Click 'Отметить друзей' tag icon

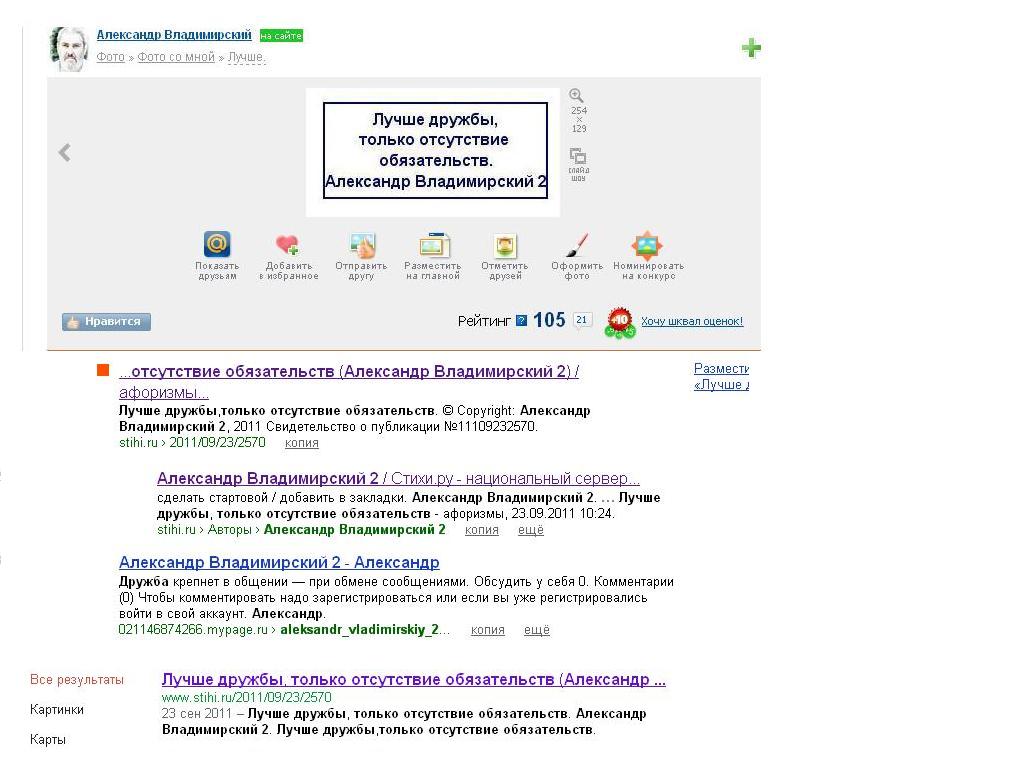[x=505, y=245]
